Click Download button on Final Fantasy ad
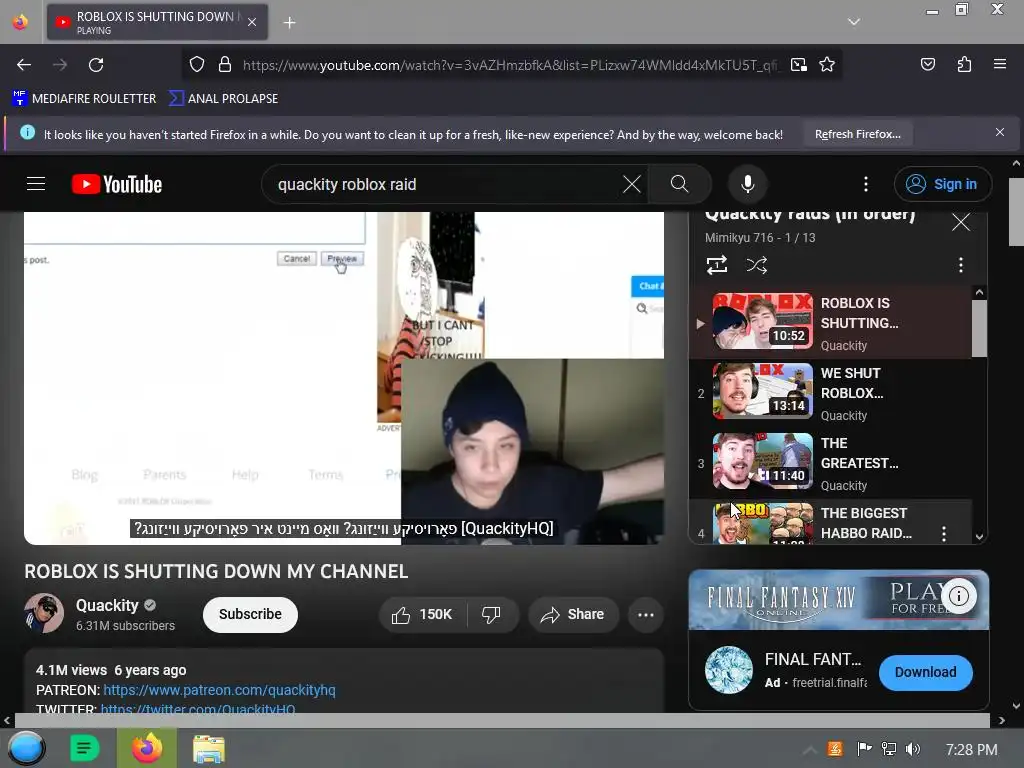The width and height of the screenshot is (1024, 768). (x=925, y=673)
